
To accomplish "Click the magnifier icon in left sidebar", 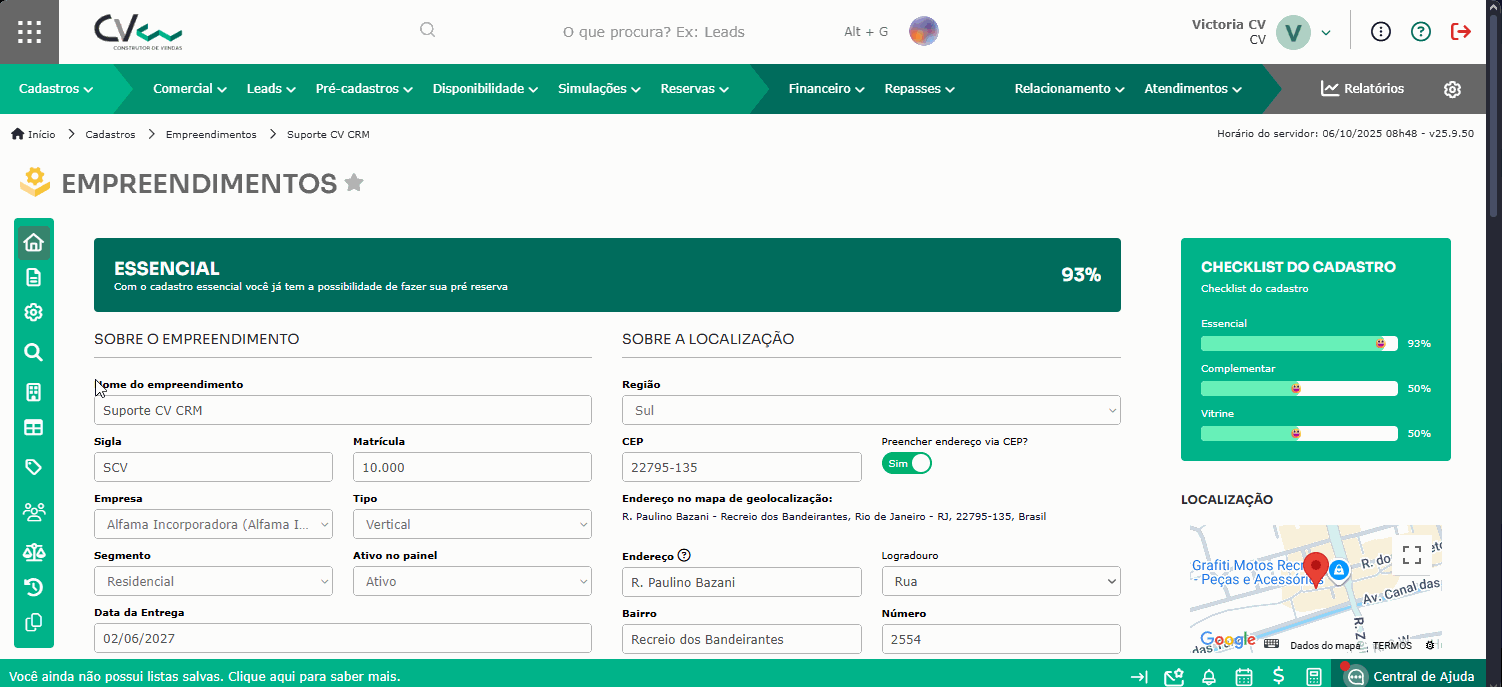I will click(x=33, y=352).
